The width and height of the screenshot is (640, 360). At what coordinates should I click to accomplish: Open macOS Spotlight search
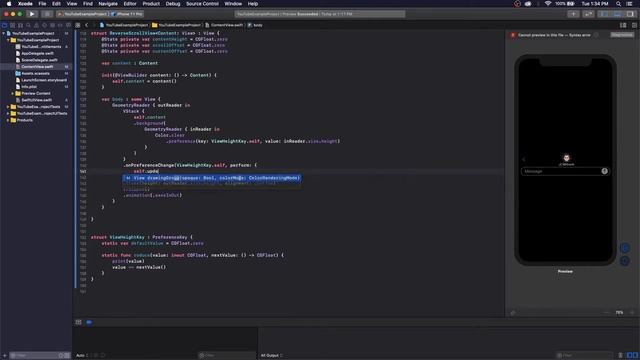tap(618, 4)
